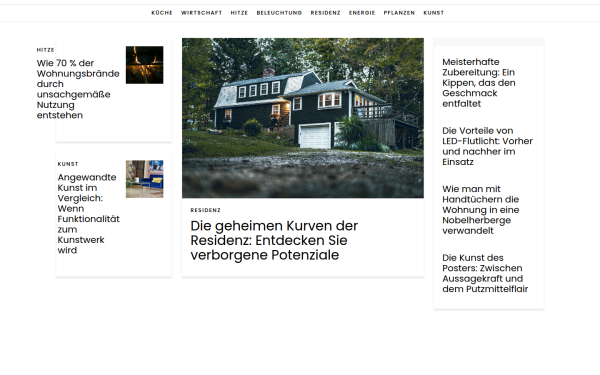600x375 pixels.
Task: Select KUNST in the top navigation
Action: (434, 13)
